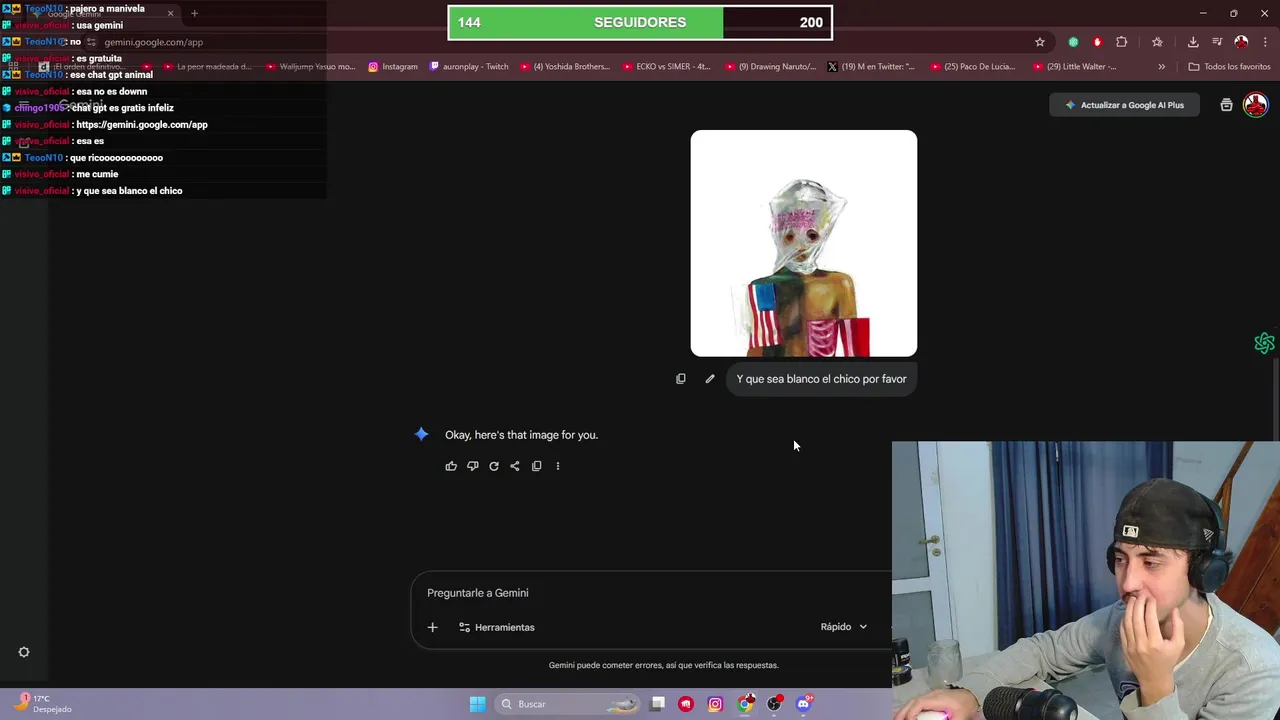Open Task View on the taskbar
This screenshot has height=720, width=1280.
[657, 704]
